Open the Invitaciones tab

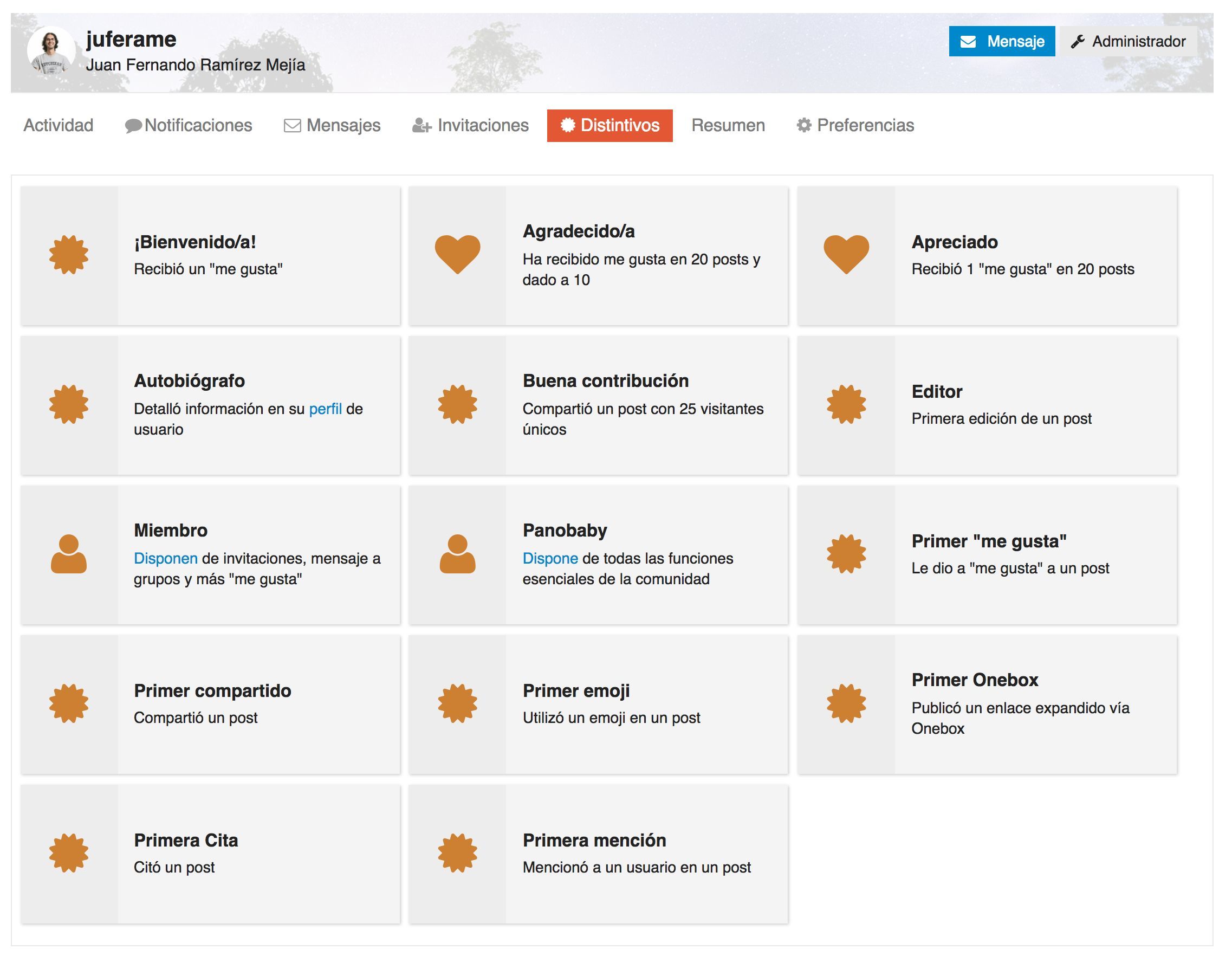[x=470, y=125]
